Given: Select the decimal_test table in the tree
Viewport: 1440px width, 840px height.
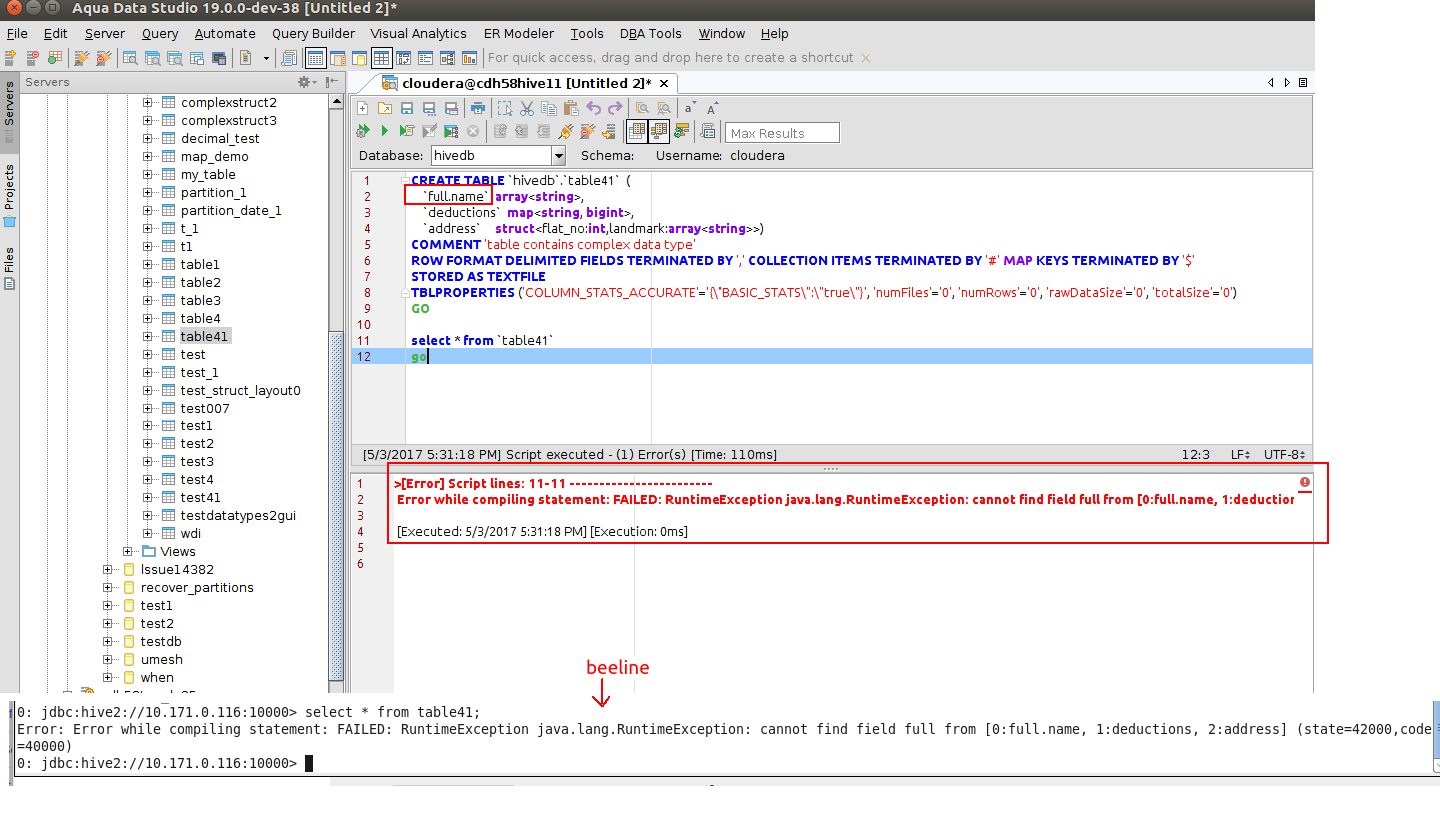Looking at the screenshot, I should (x=220, y=138).
